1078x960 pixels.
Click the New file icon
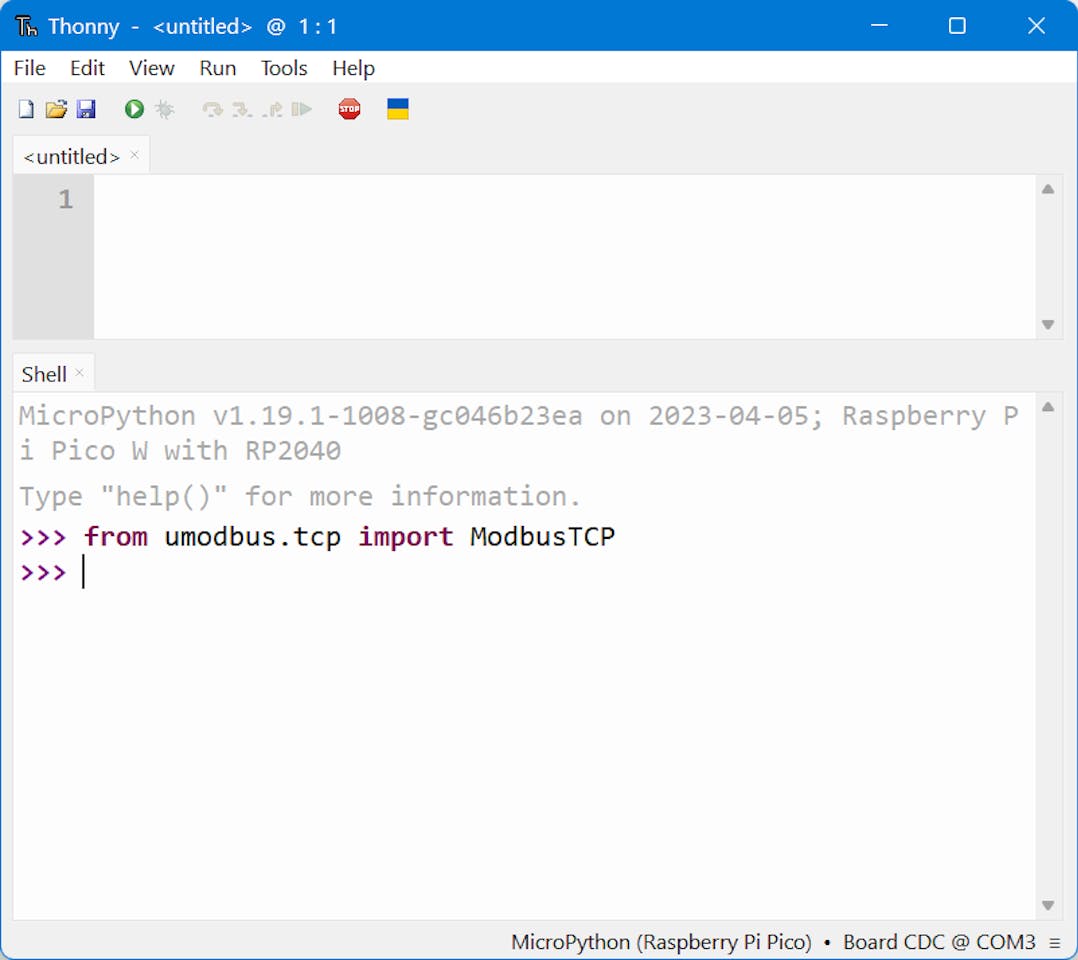click(27, 109)
